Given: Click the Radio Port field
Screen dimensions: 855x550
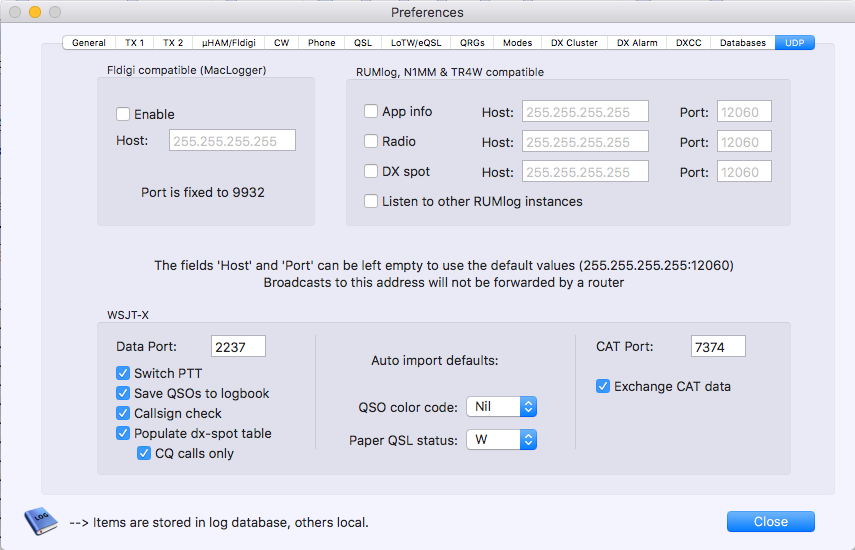Looking at the screenshot, I should click(x=744, y=142).
